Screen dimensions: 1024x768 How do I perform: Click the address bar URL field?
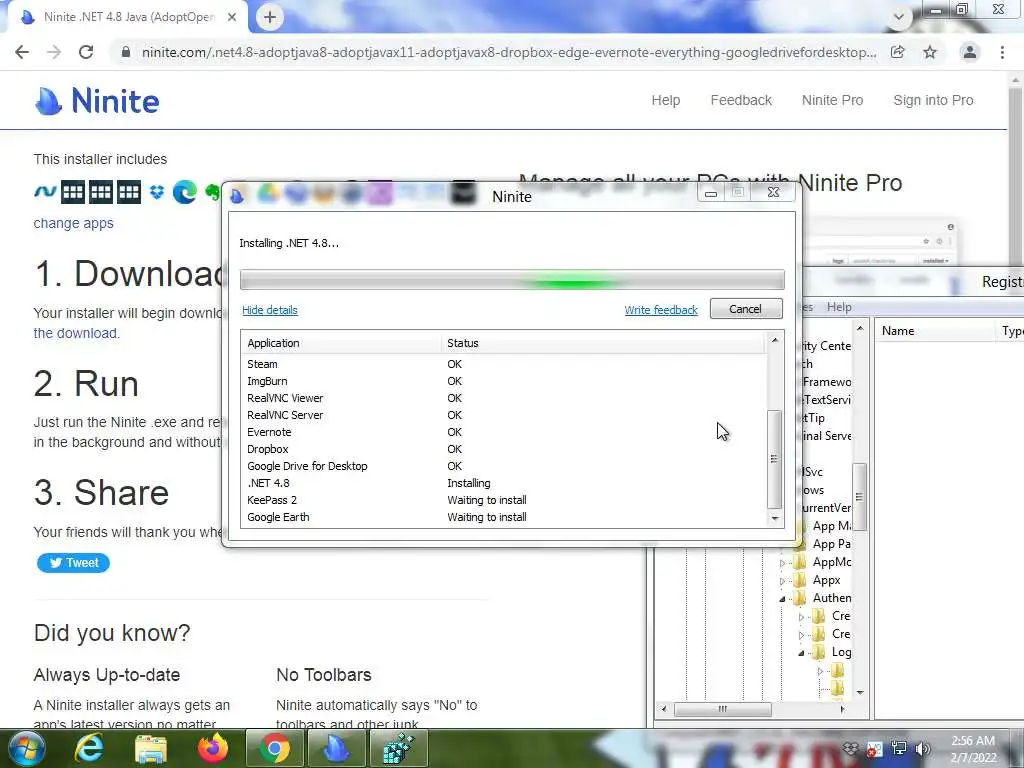(509, 52)
